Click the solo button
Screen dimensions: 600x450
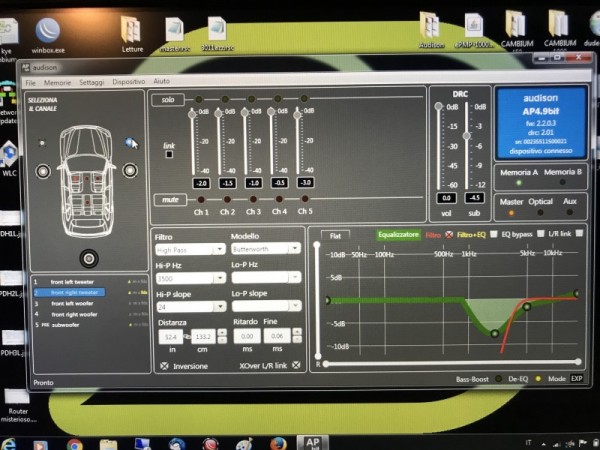(x=168, y=100)
